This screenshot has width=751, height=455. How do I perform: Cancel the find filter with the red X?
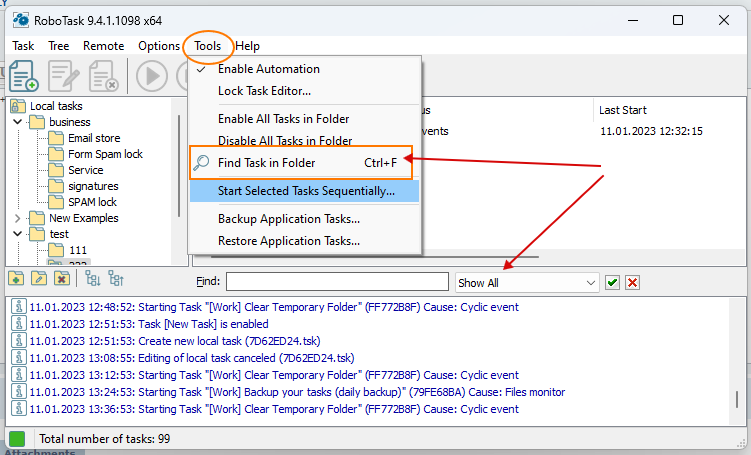(632, 283)
